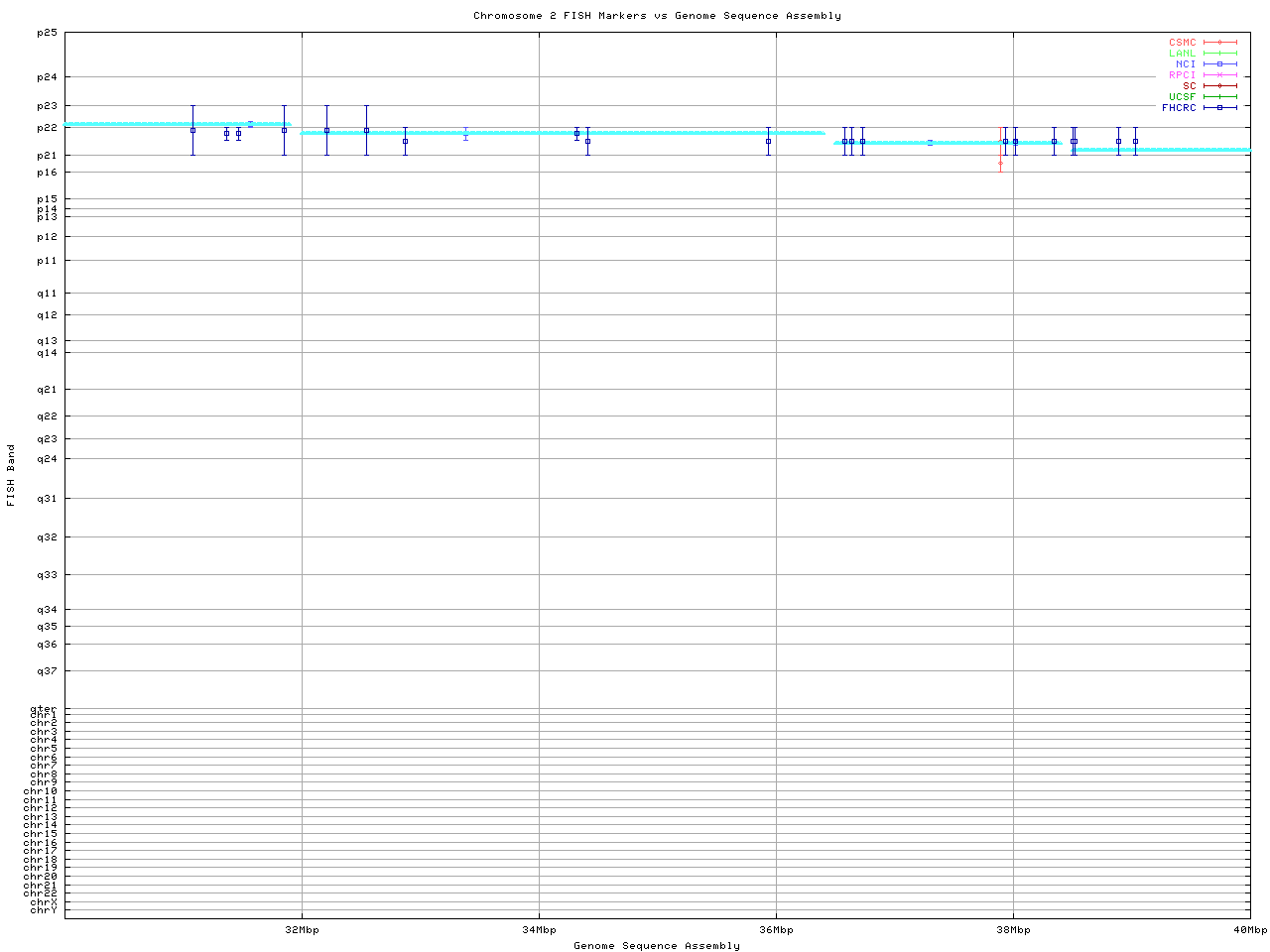Click the SC legend marker symbol
The width and height of the screenshot is (1270, 952).
coord(1219,86)
